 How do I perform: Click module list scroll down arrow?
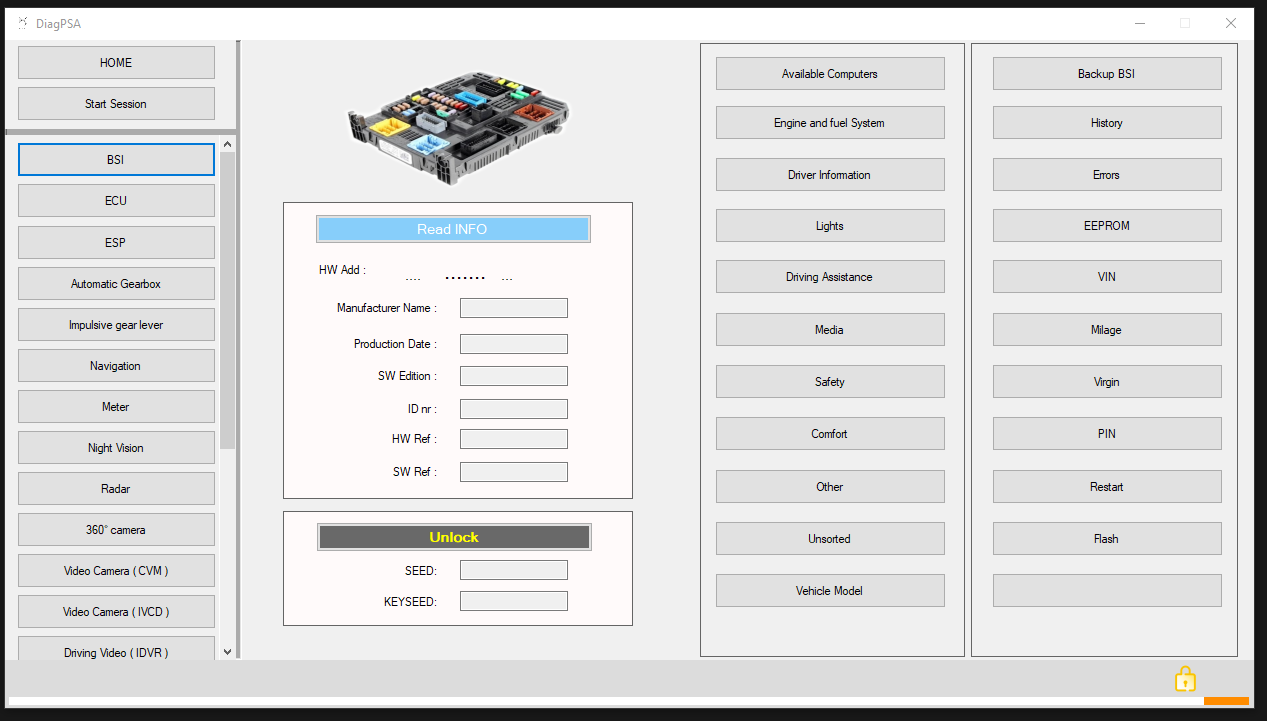tap(227, 651)
